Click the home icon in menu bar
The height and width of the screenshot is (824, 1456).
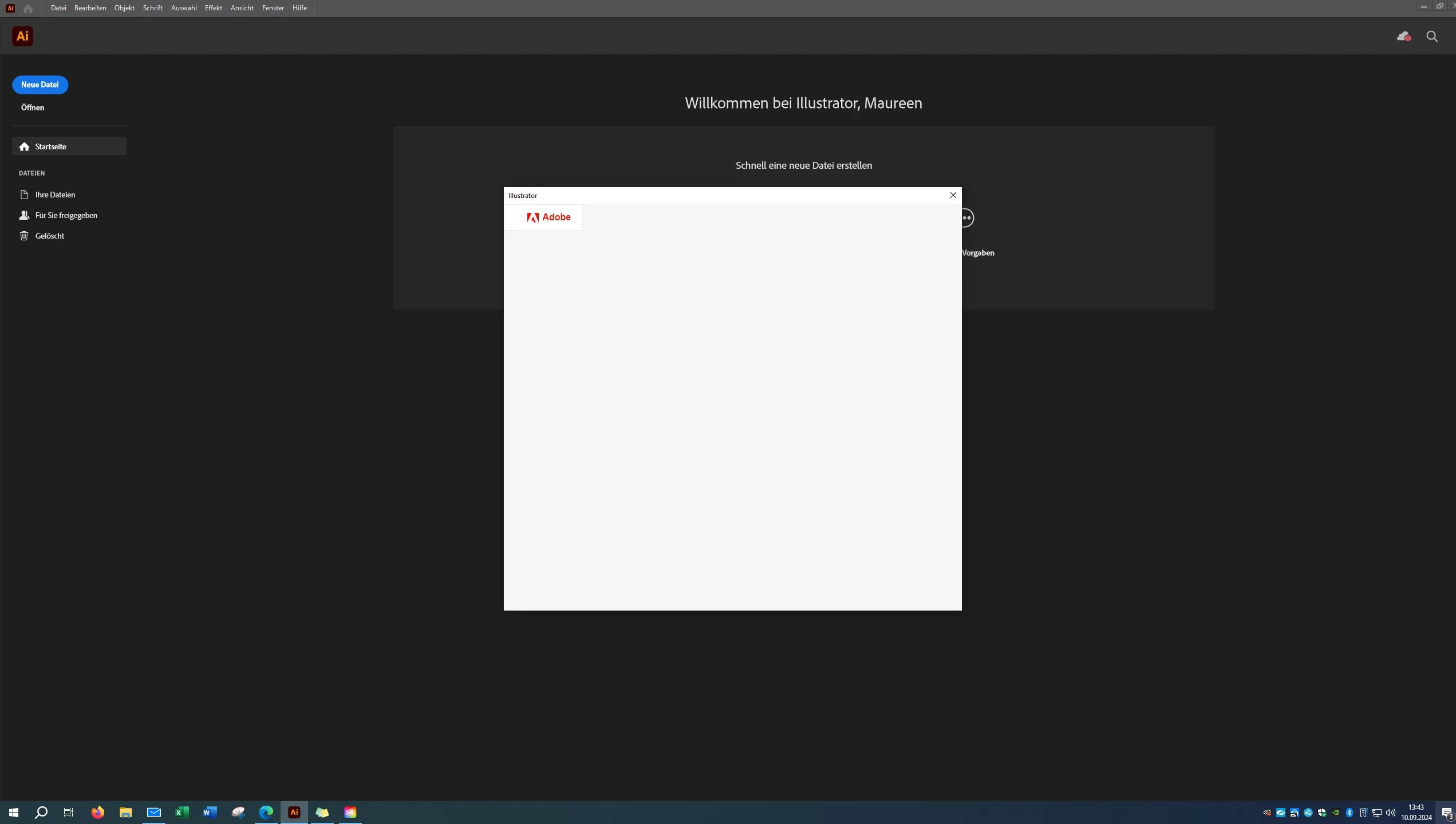[x=28, y=9]
